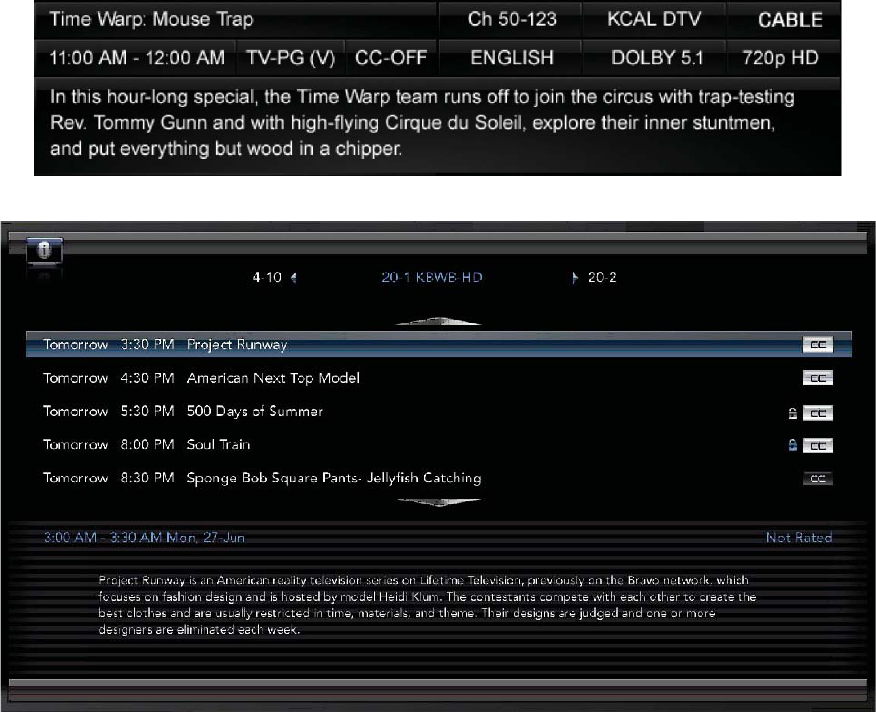Image resolution: width=876 pixels, height=712 pixels.
Task: Click the CC icon on the American Next Top Model row
Action: pyautogui.click(x=817, y=378)
